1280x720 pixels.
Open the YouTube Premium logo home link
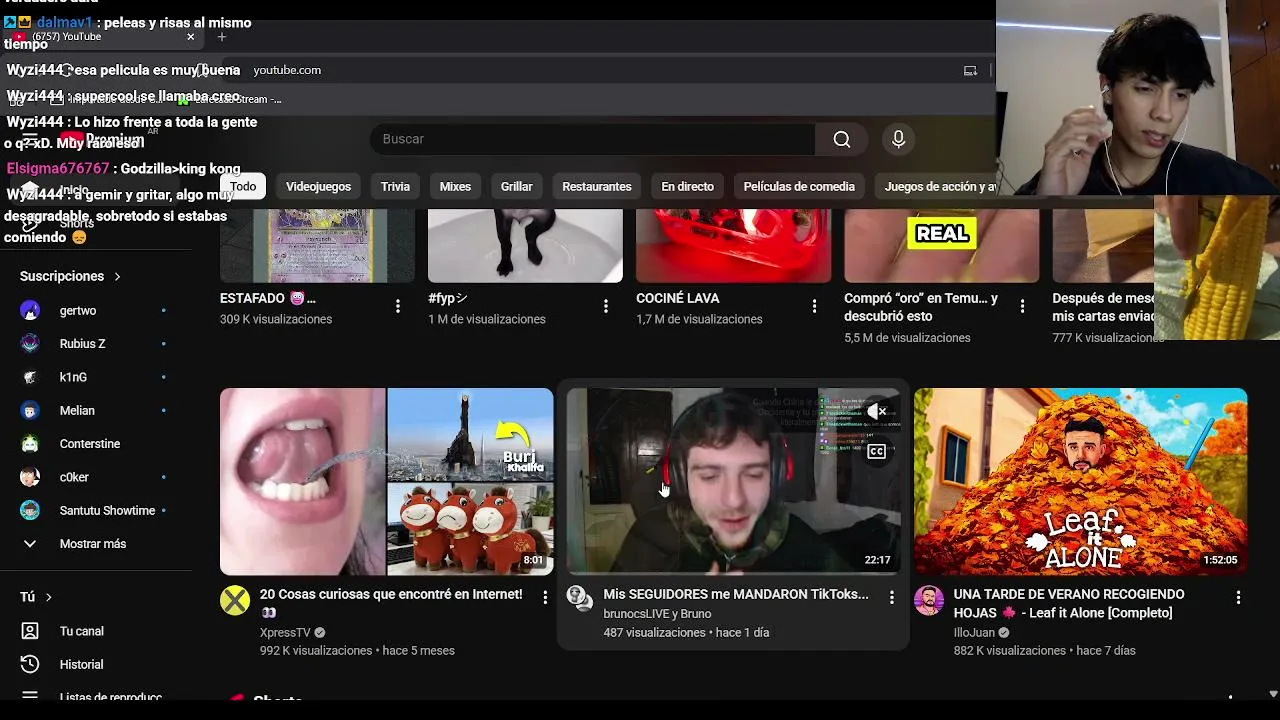pos(102,139)
